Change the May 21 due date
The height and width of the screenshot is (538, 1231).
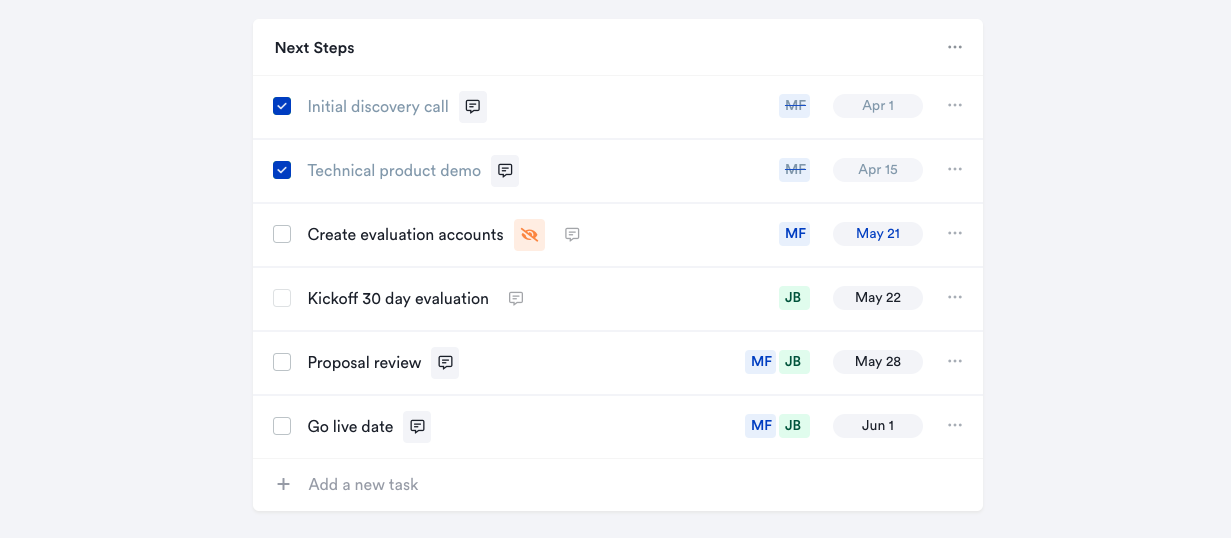click(x=878, y=234)
